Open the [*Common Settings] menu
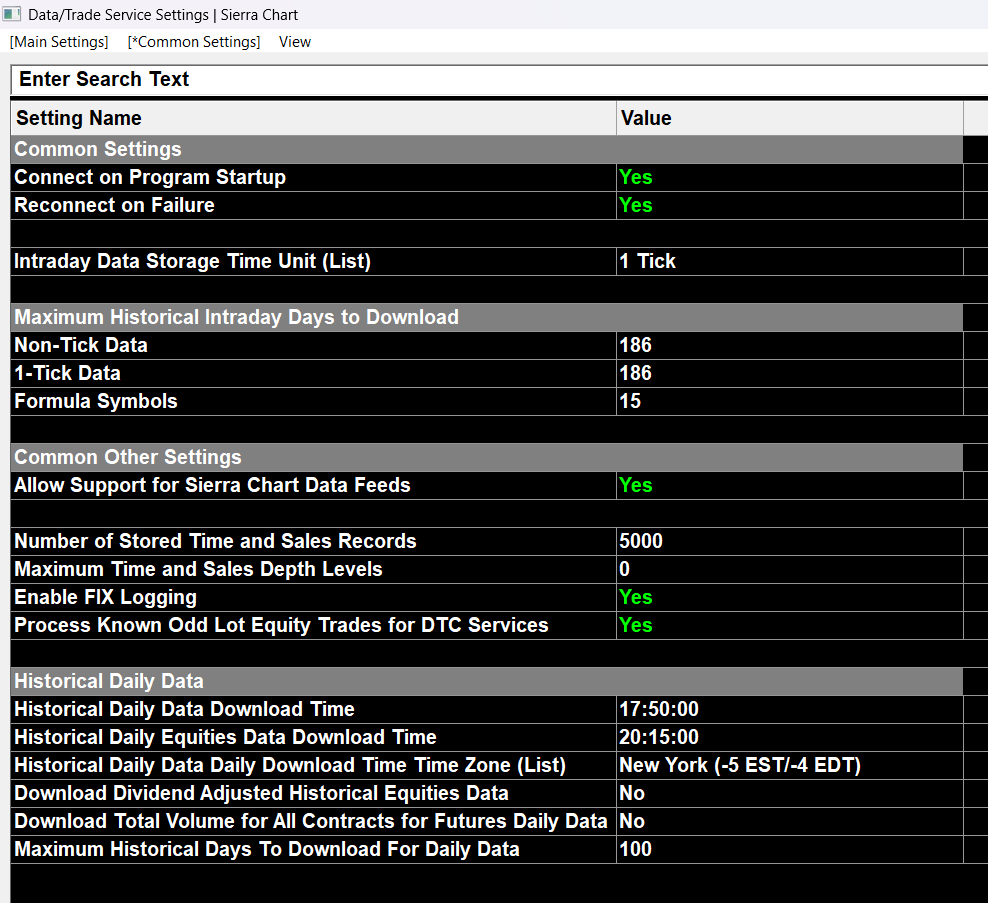 click(x=193, y=42)
